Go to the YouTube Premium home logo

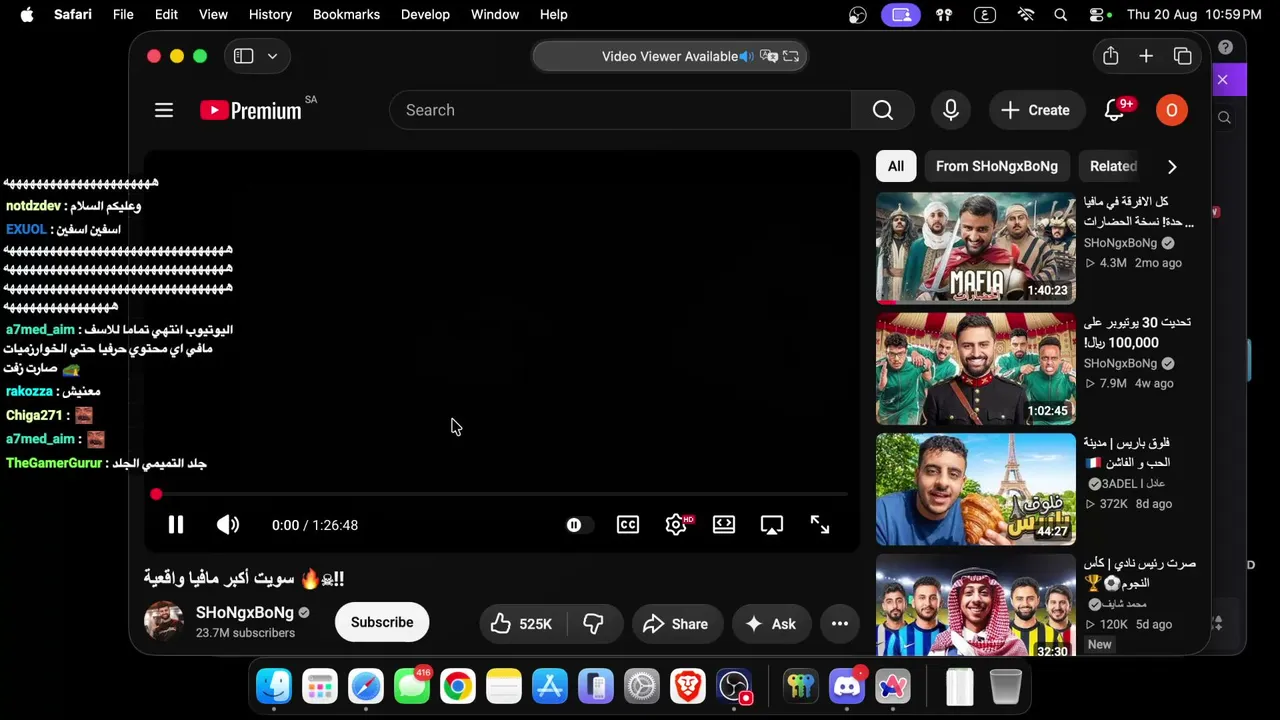251,110
